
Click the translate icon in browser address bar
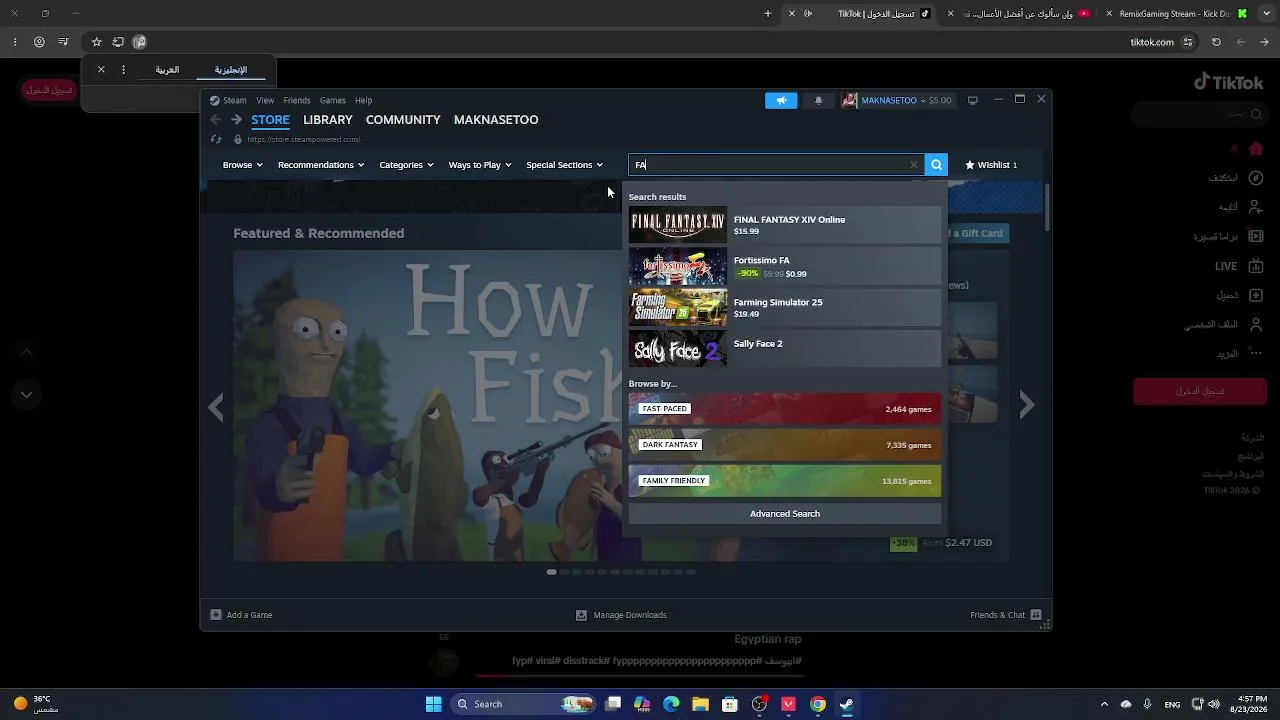(139, 42)
